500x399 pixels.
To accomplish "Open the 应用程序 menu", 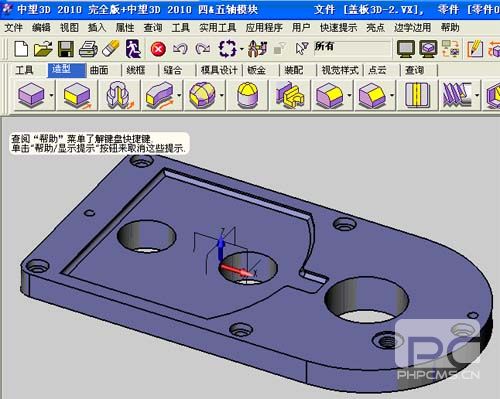I will coord(264,27).
